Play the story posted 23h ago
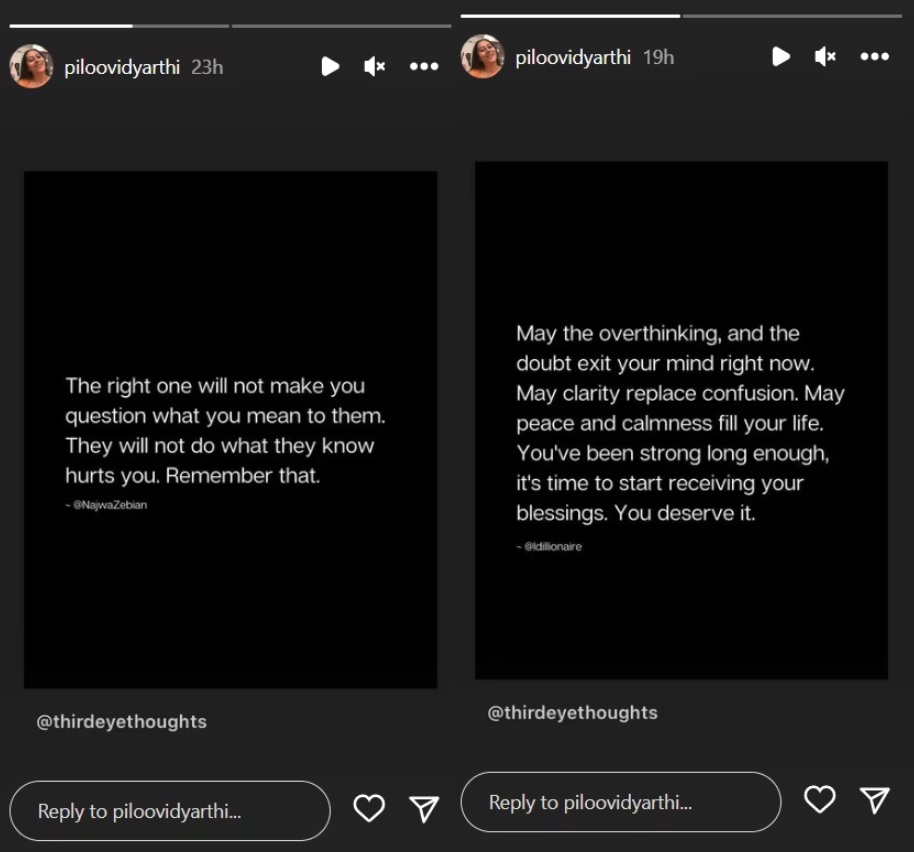914x852 pixels. click(330, 67)
